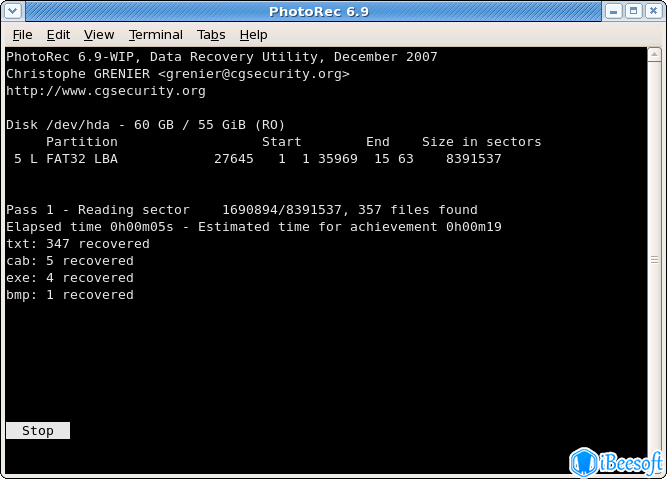The image size is (667, 479).
Task: Click the vertical scrollbar handle
Action: (654, 259)
